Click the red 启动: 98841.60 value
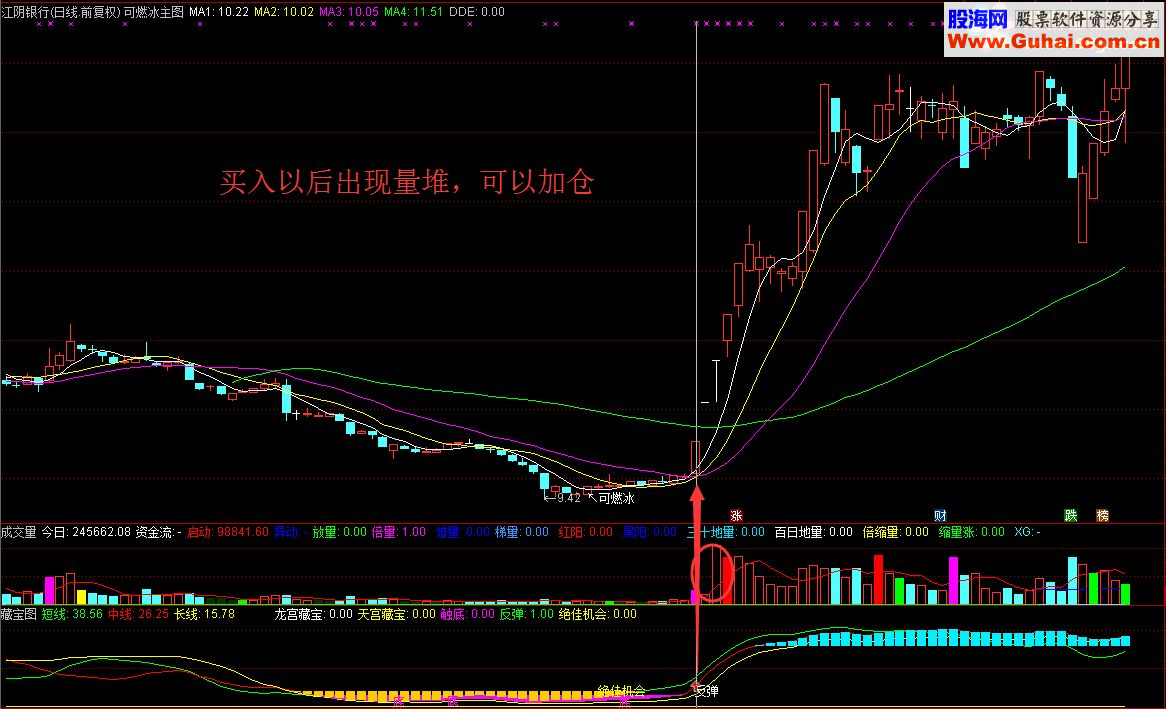 (x=228, y=532)
